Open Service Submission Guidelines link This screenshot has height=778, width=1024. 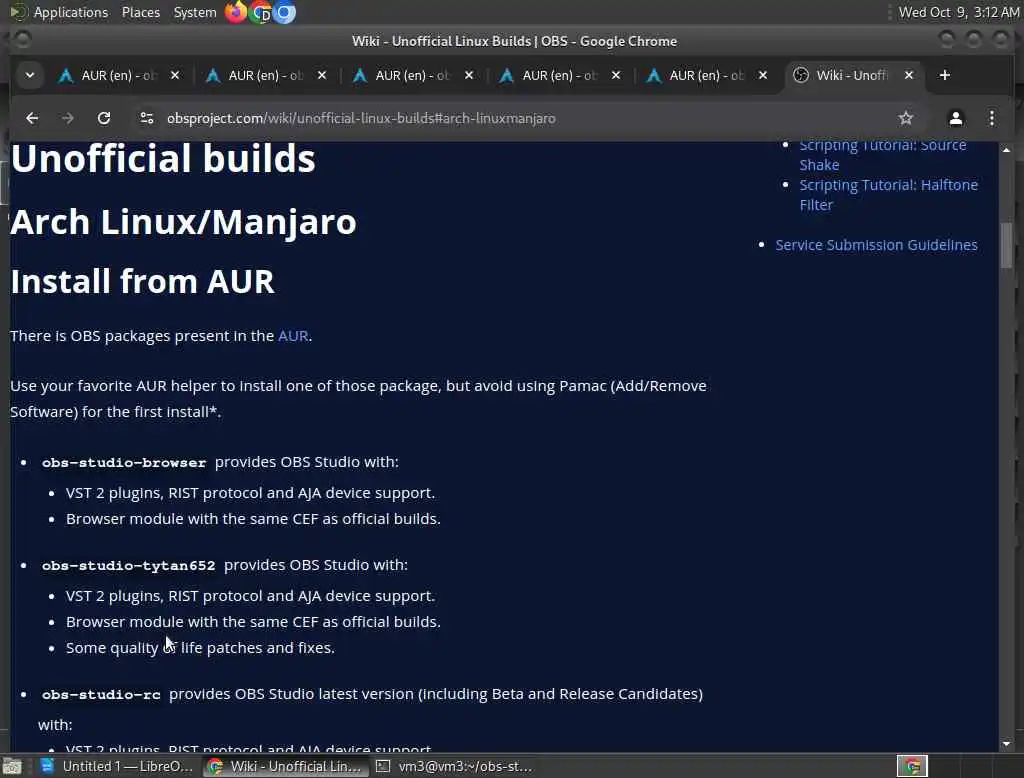tap(876, 245)
